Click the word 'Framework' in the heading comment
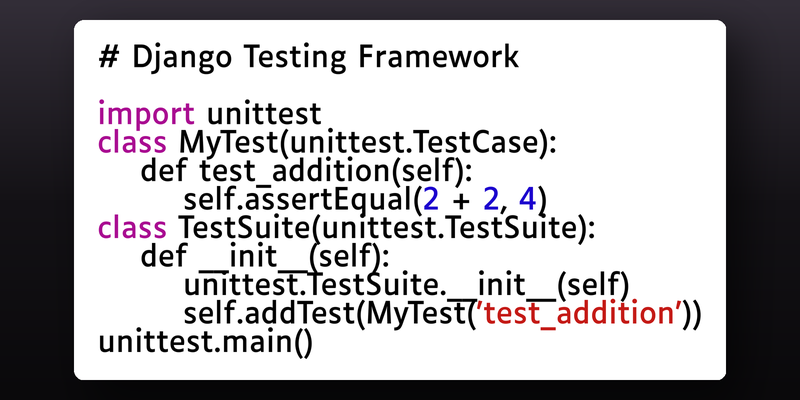 (x=438, y=56)
